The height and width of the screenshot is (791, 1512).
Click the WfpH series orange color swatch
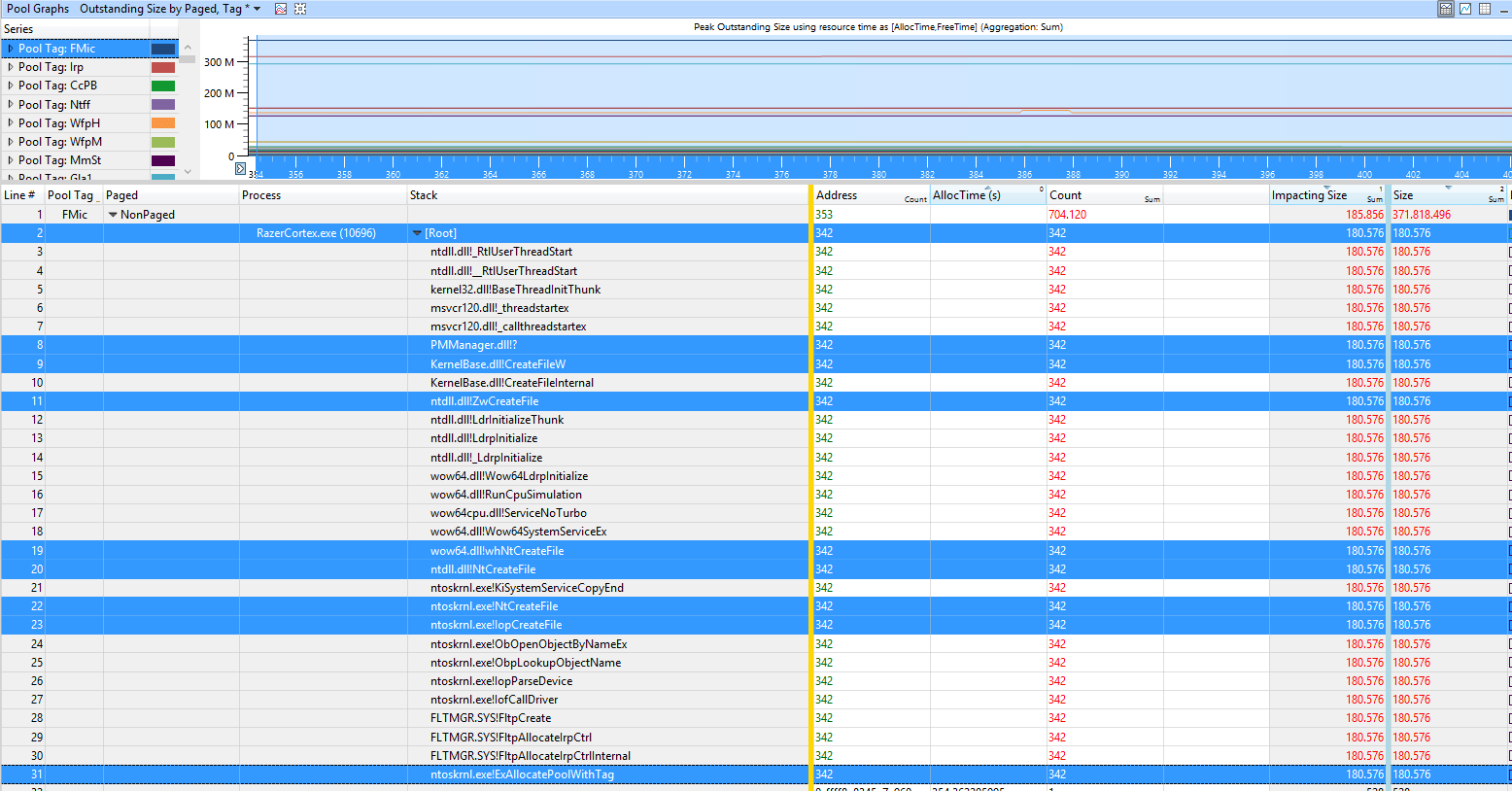(163, 123)
